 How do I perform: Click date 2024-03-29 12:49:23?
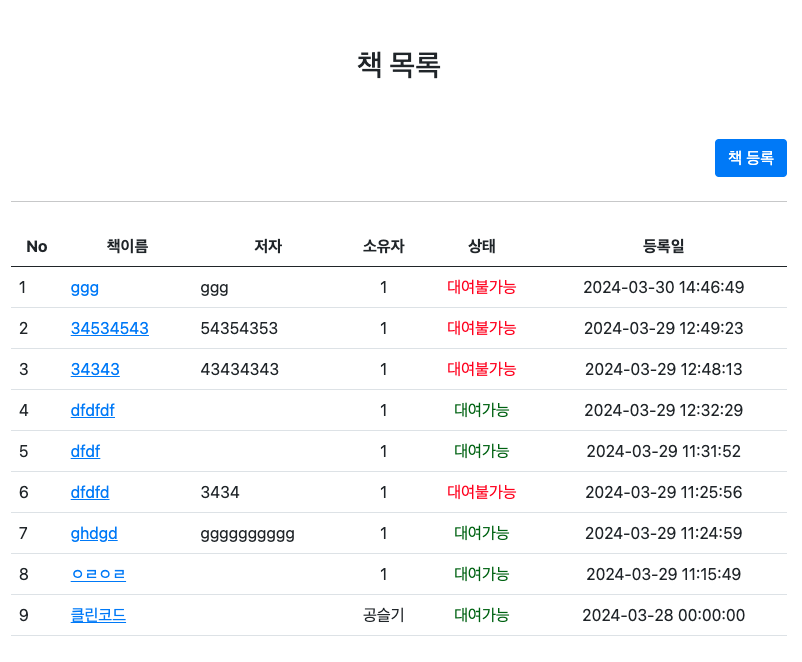[663, 328]
